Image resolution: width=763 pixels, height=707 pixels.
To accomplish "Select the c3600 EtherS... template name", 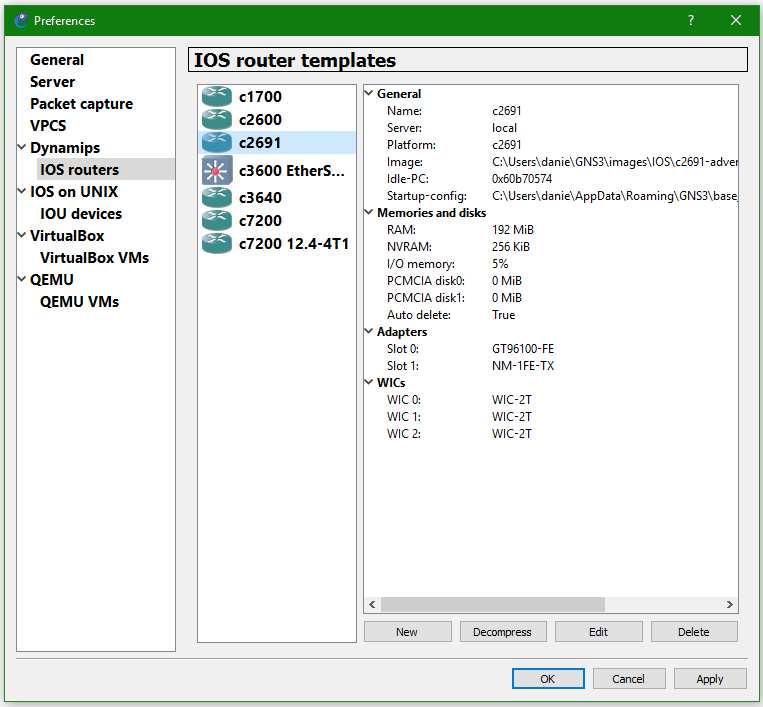I will click(291, 171).
